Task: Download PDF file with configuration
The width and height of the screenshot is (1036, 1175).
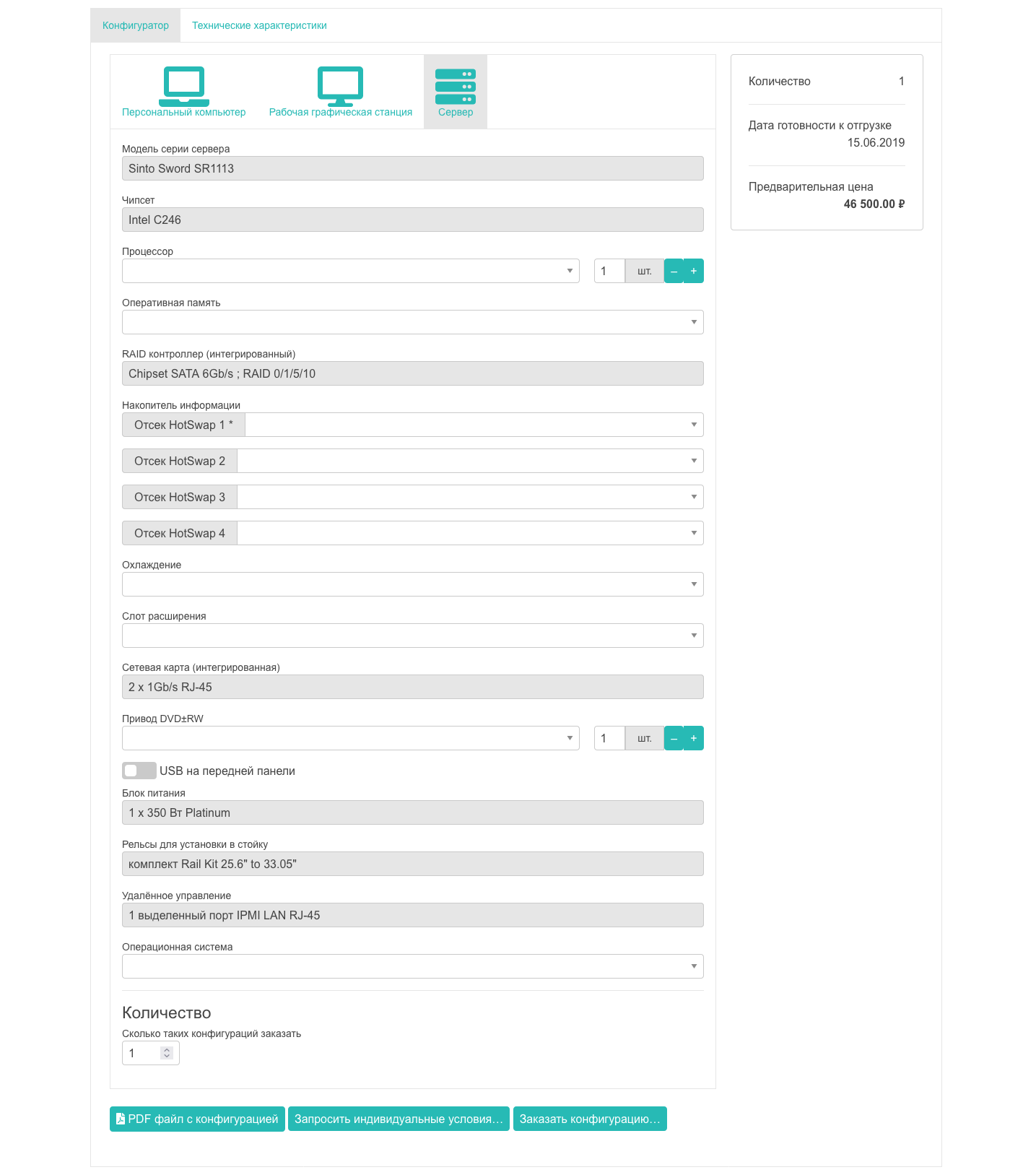Action: pyautogui.click(x=197, y=1119)
